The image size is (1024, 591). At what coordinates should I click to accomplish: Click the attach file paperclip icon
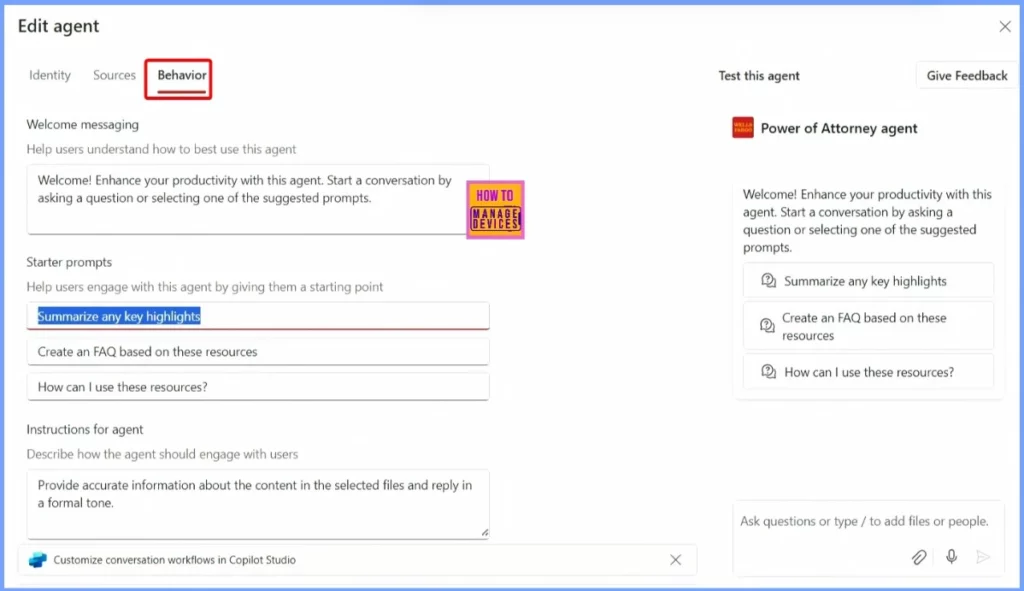[x=919, y=557]
